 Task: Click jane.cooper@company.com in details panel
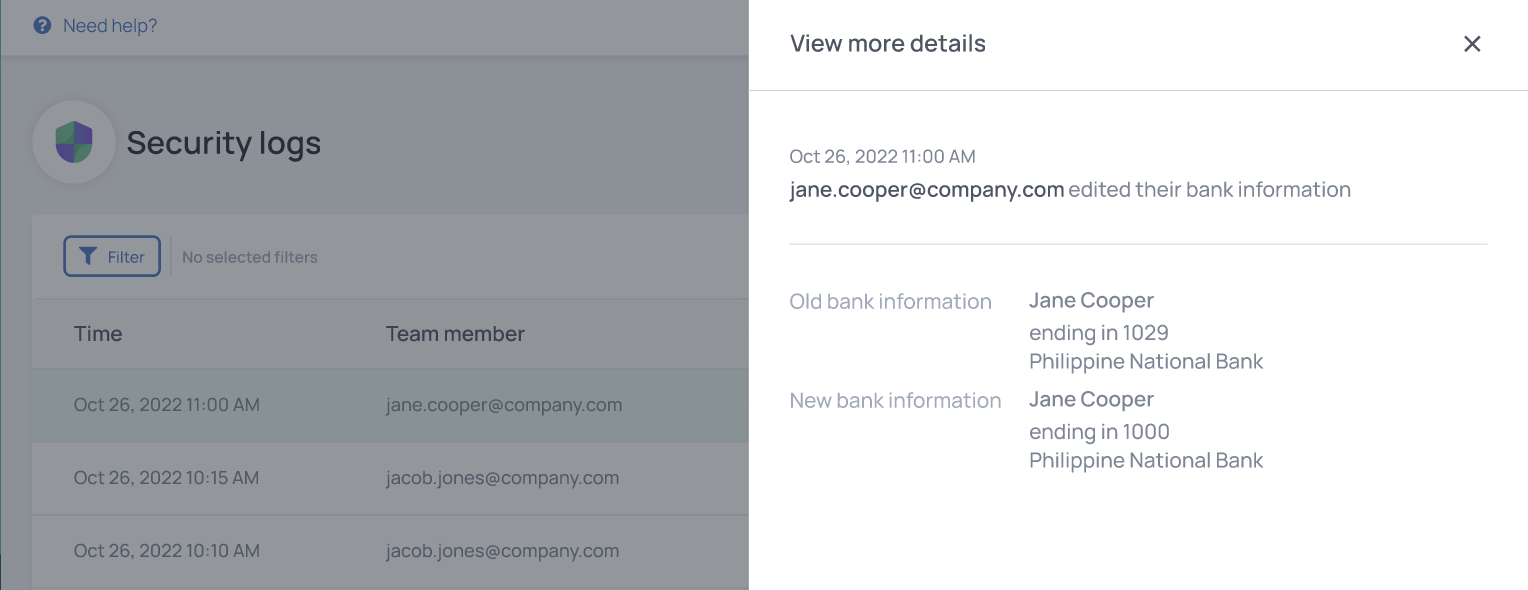tap(927, 190)
